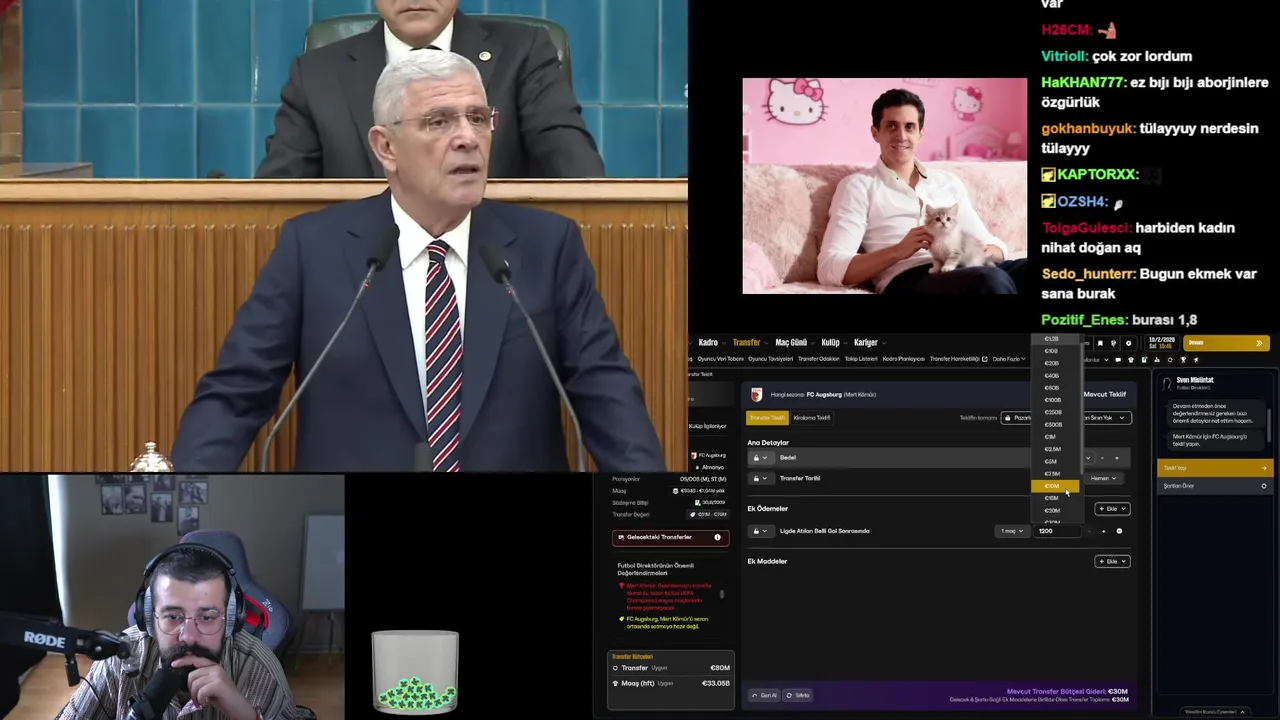1280x720 pixels.
Task: Expand the Daha Fazla menu
Action: click(1011, 359)
